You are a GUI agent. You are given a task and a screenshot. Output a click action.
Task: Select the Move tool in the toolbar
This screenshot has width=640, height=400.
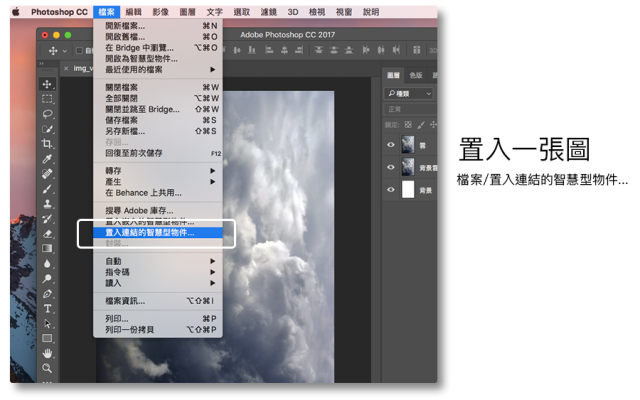tap(47, 84)
